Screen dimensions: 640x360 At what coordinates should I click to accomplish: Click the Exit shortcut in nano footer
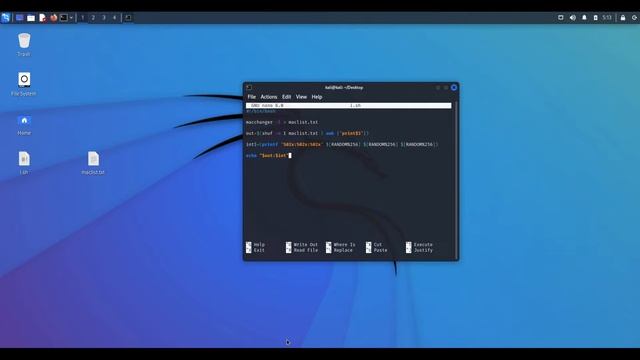(256, 250)
